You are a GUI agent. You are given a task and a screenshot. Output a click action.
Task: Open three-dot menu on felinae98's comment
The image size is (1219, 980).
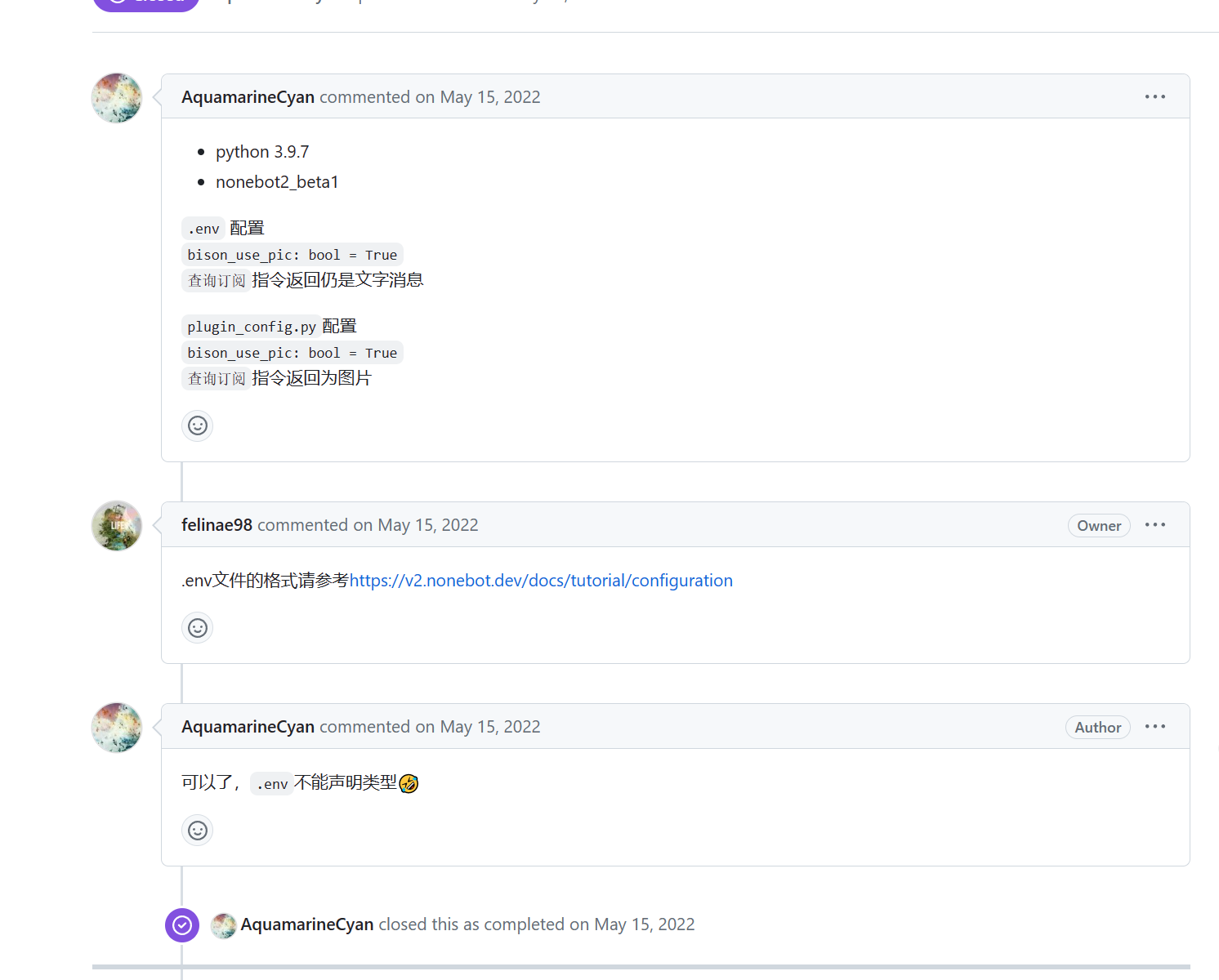click(x=1155, y=524)
